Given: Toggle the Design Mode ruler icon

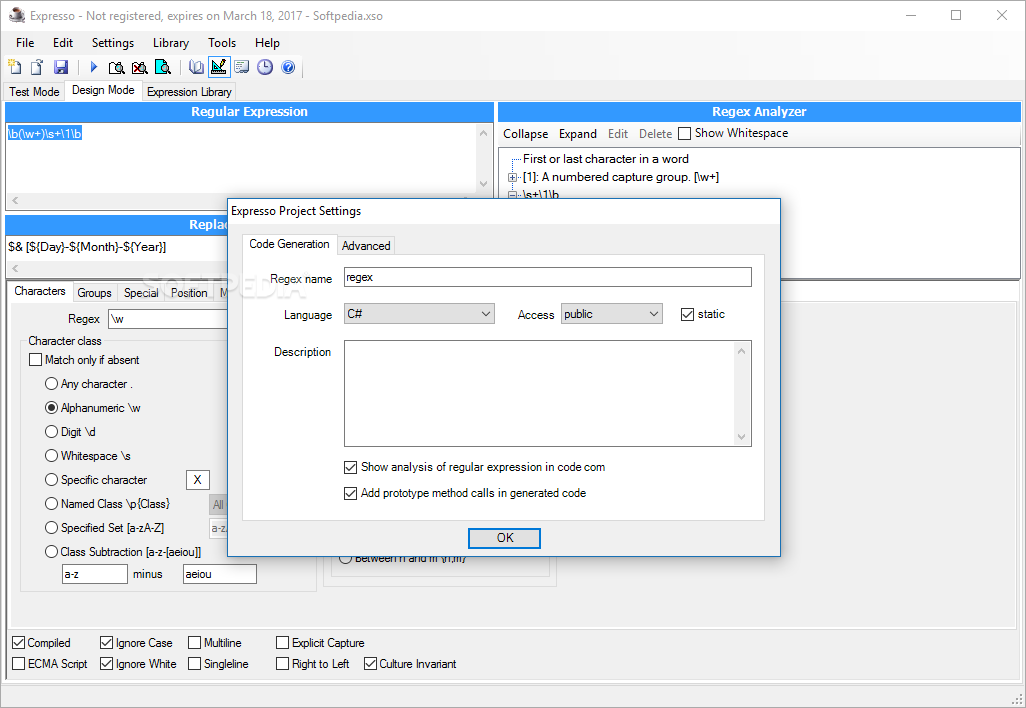Looking at the screenshot, I should tap(219, 67).
